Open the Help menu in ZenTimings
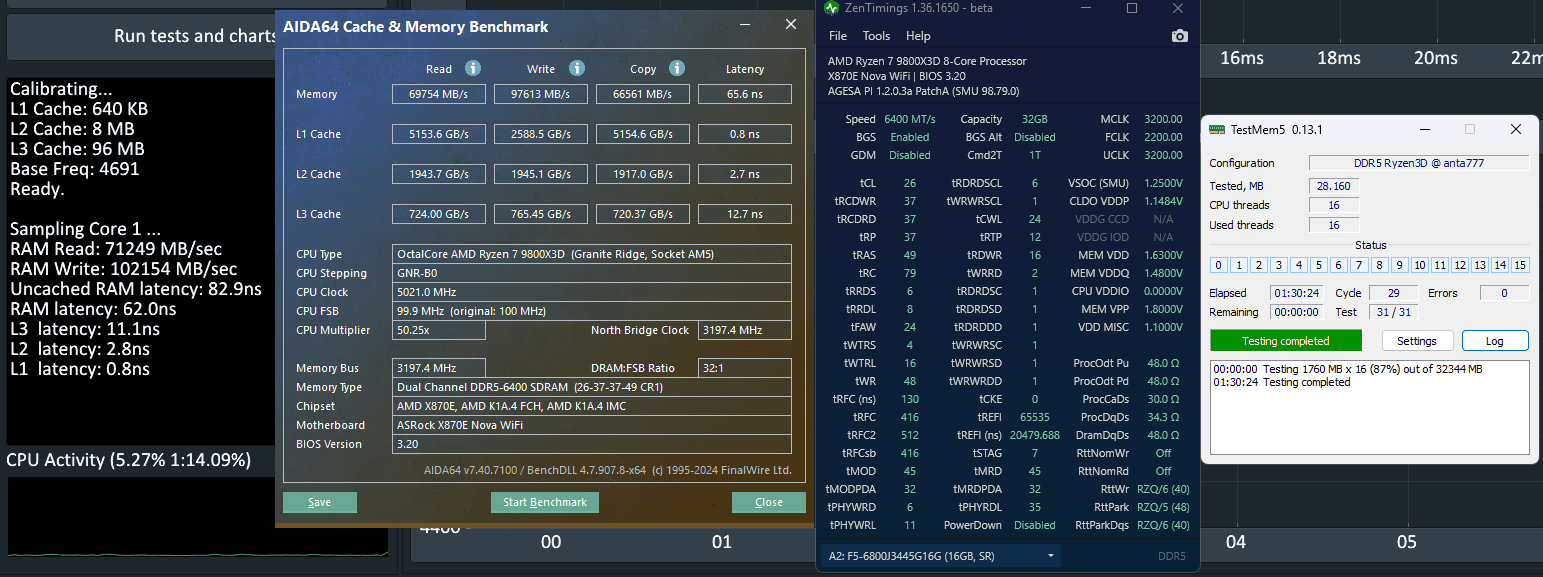1543x577 pixels. pos(918,36)
